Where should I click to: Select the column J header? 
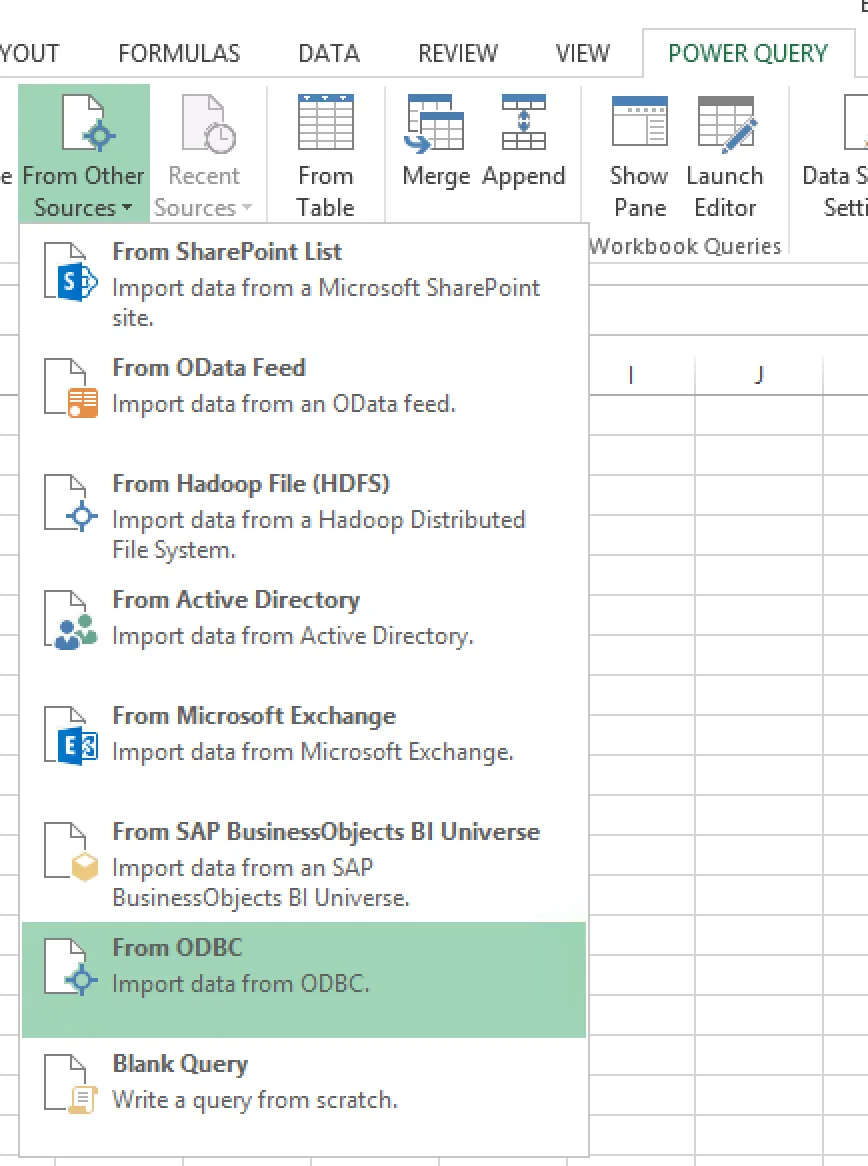759,375
